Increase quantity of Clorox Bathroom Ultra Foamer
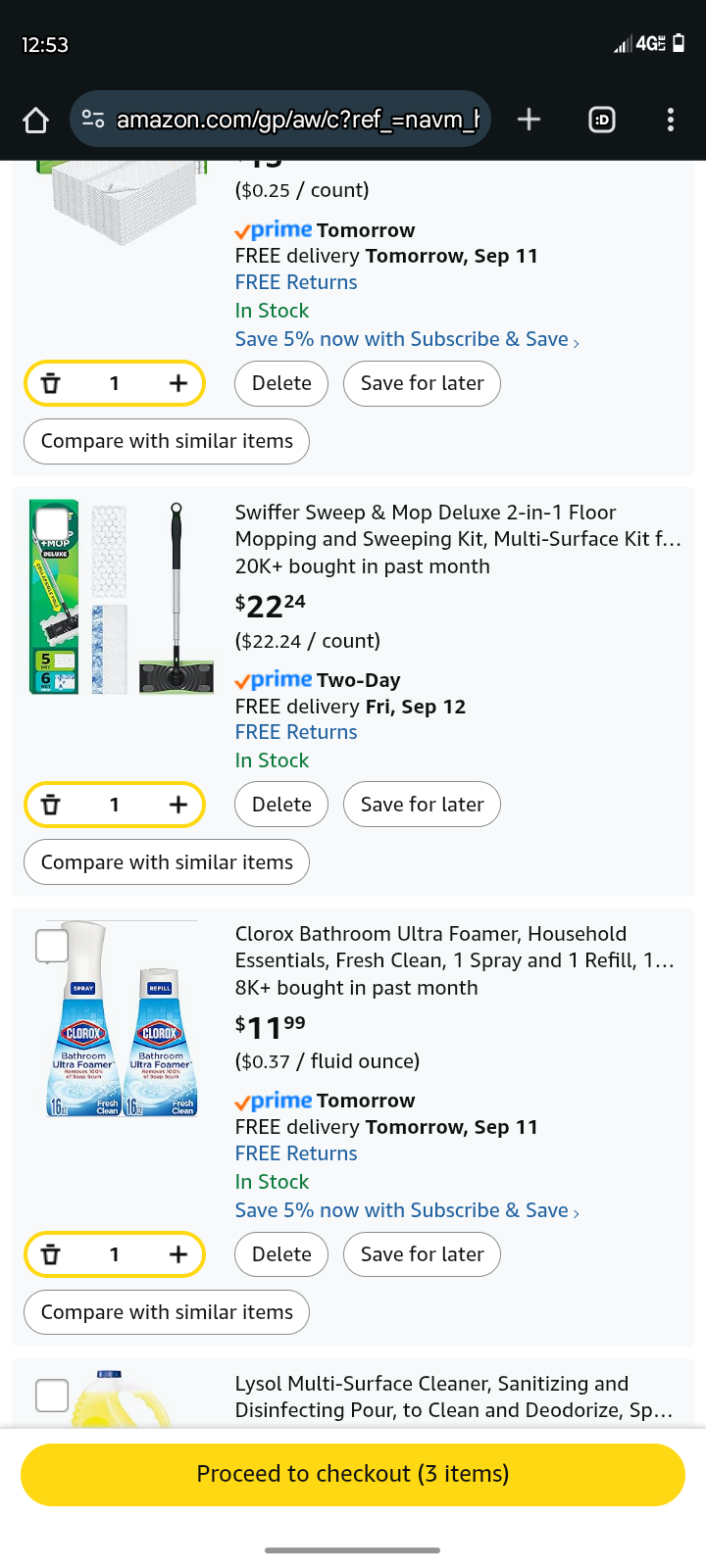706x1568 pixels. [177, 1254]
